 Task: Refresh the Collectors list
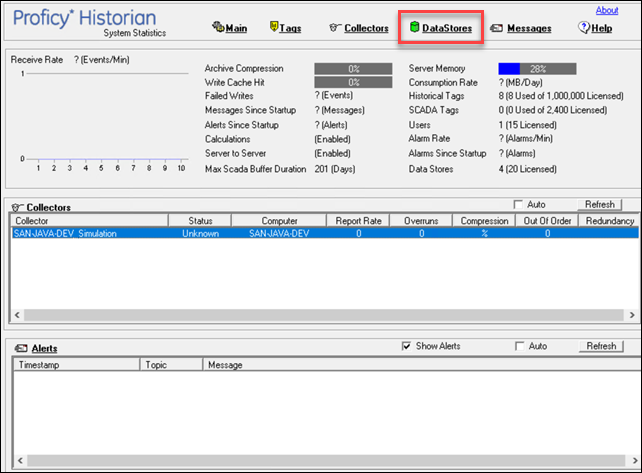[599, 204]
